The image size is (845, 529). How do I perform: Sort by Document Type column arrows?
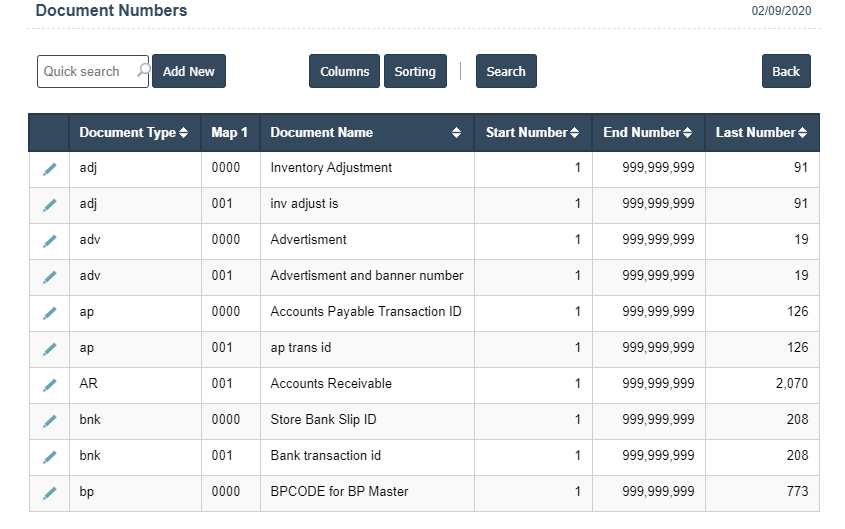[183, 133]
